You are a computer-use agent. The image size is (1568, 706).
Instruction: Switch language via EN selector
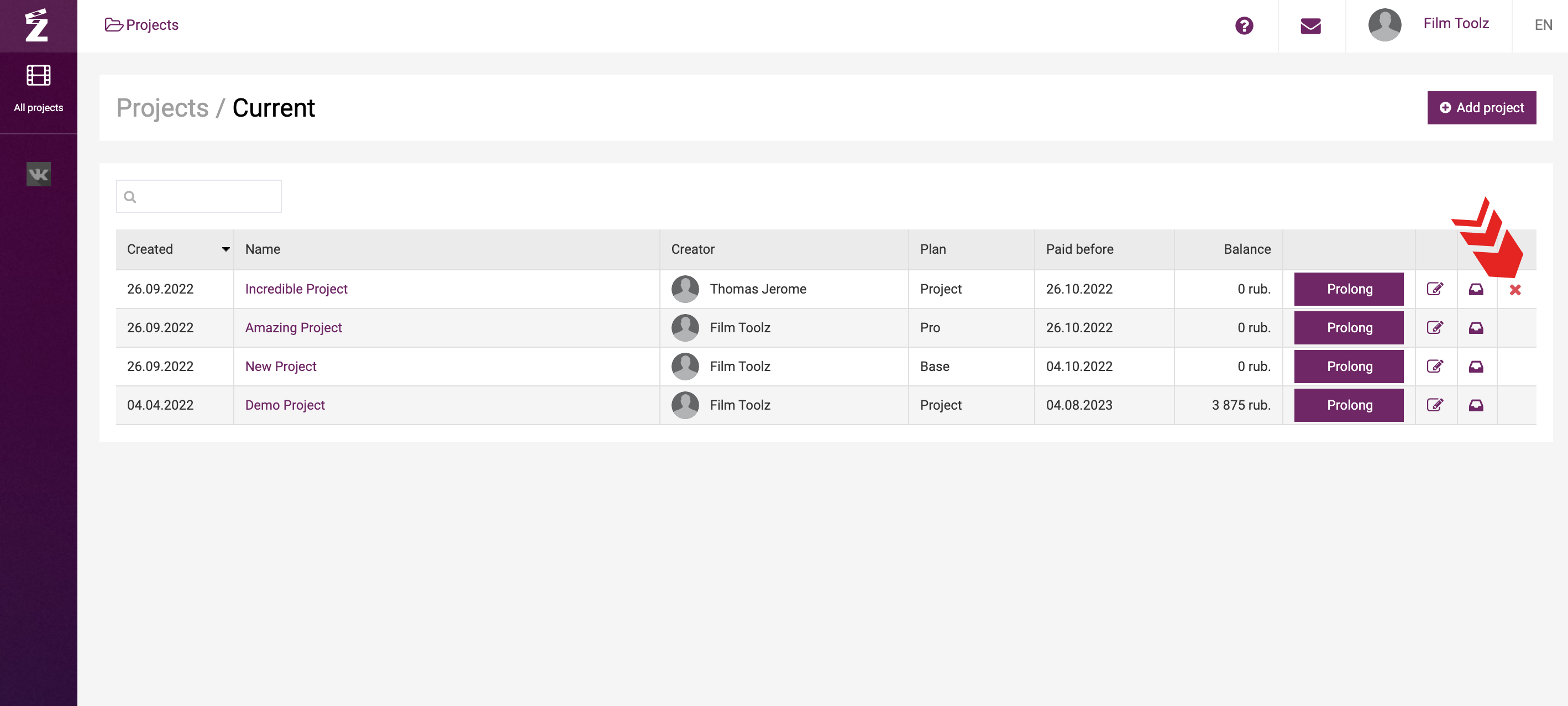(1543, 25)
